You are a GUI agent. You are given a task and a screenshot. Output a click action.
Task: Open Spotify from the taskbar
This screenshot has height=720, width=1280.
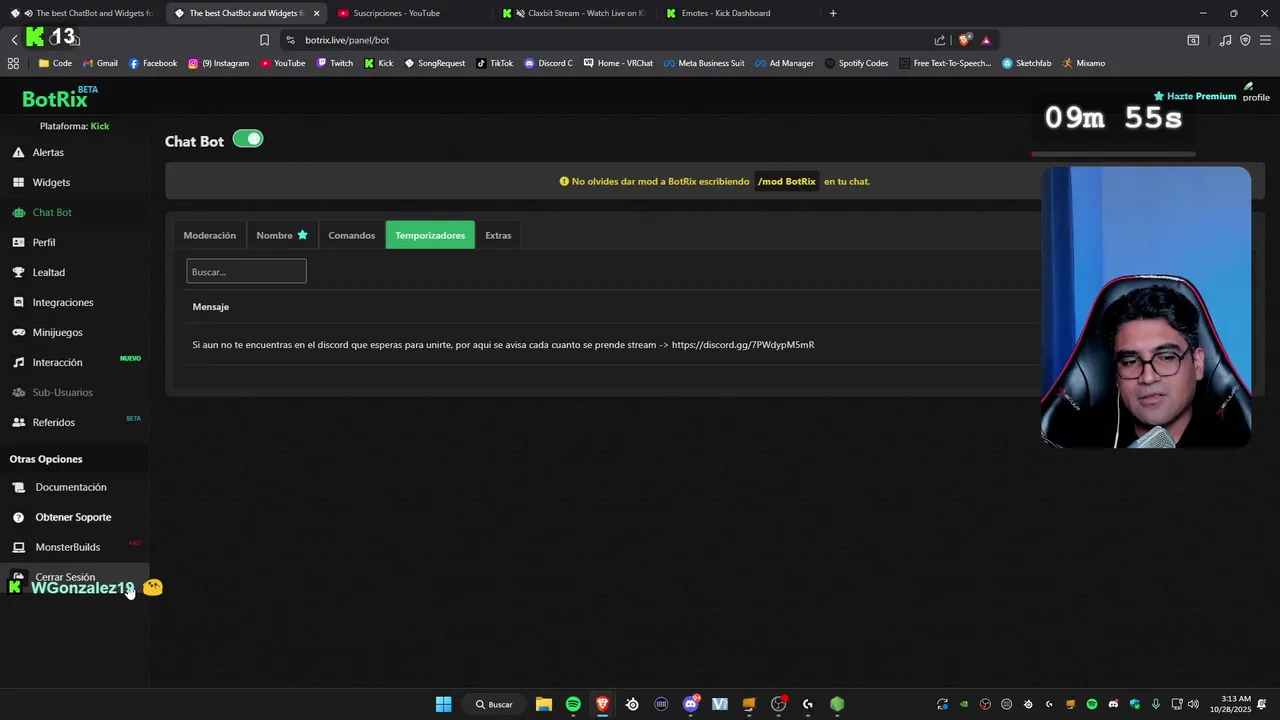(573, 704)
